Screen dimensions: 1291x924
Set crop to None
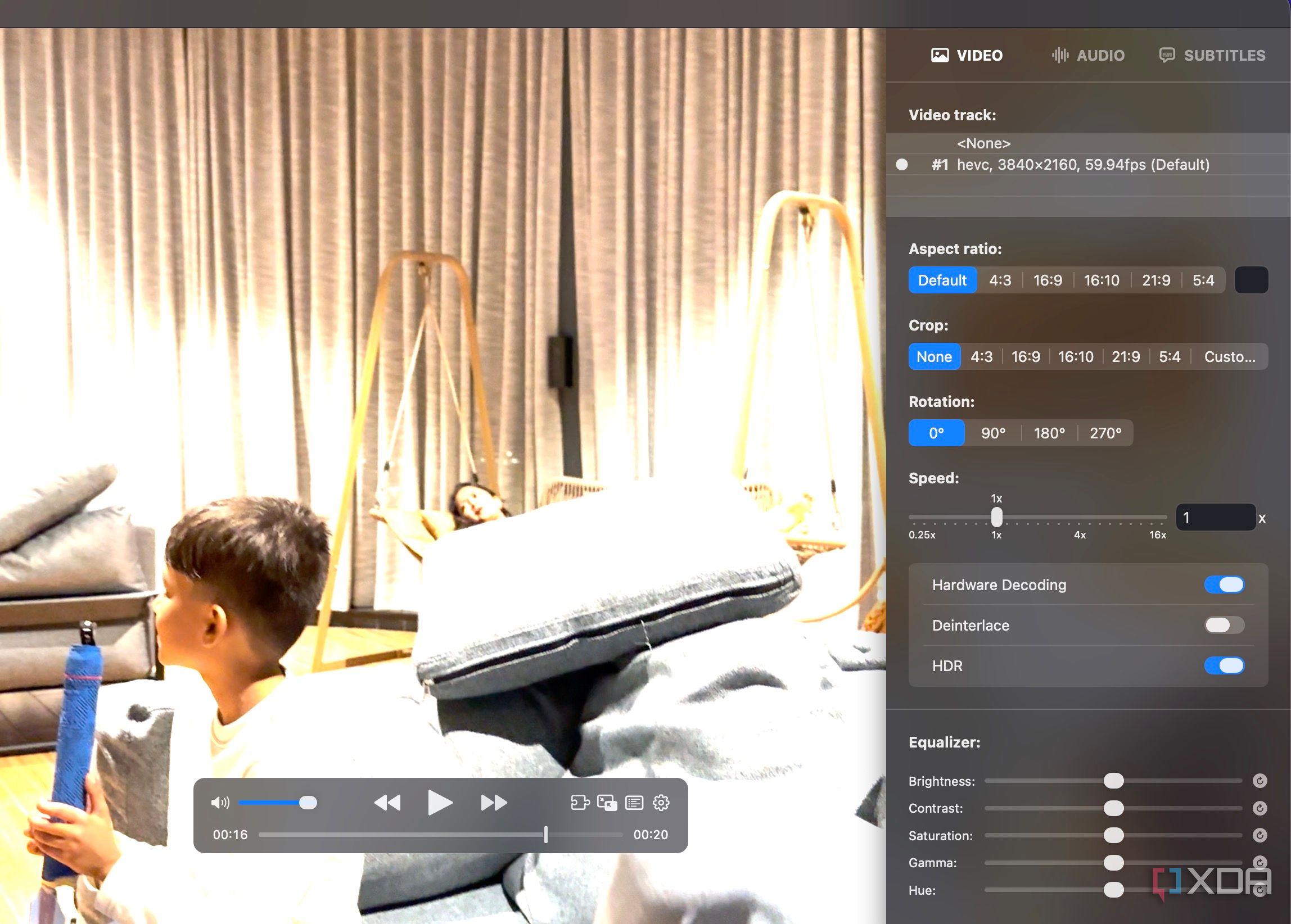click(935, 357)
